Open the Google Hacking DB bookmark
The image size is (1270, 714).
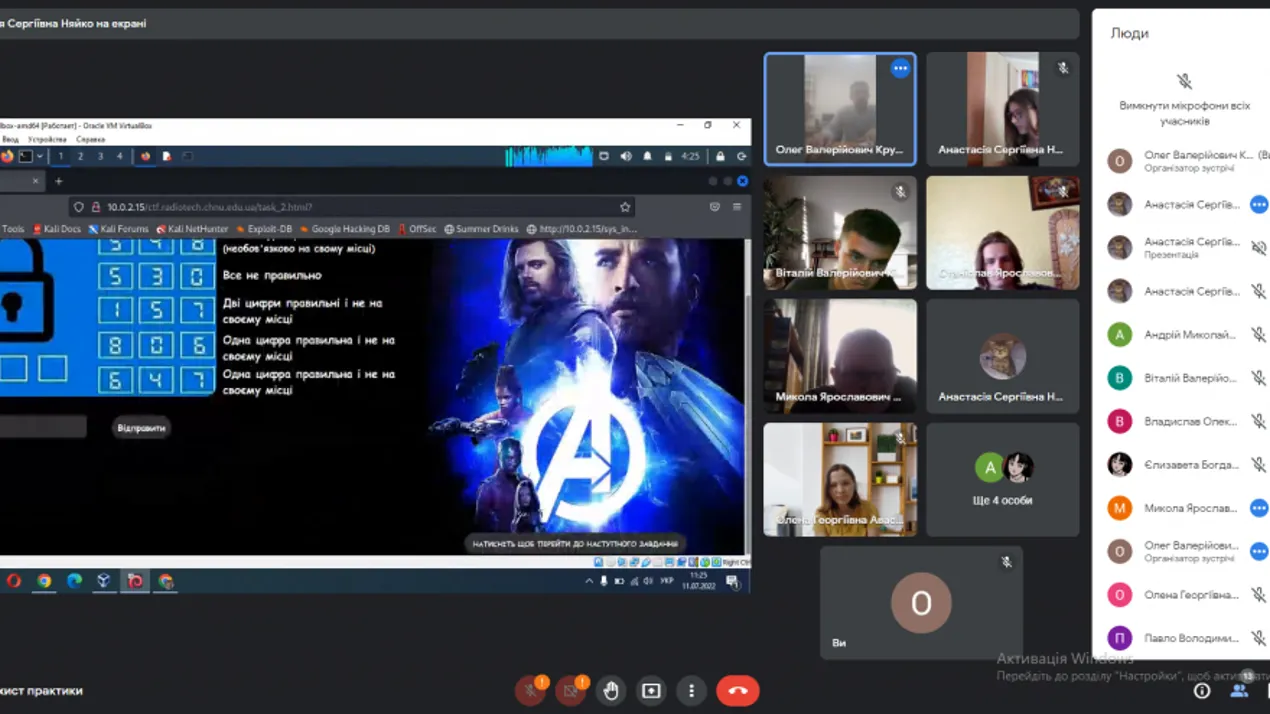pos(345,229)
